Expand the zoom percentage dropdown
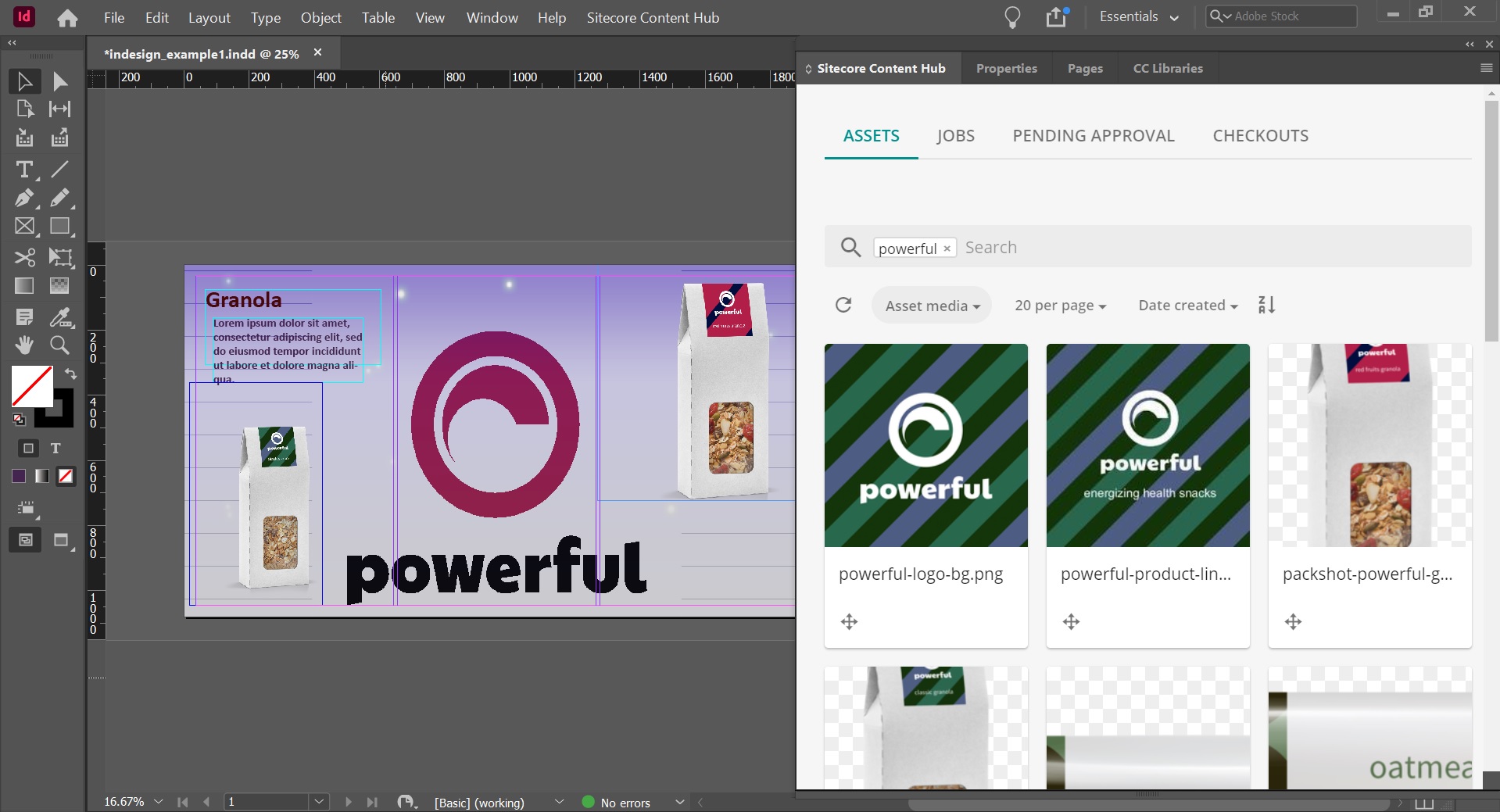 pos(159,801)
